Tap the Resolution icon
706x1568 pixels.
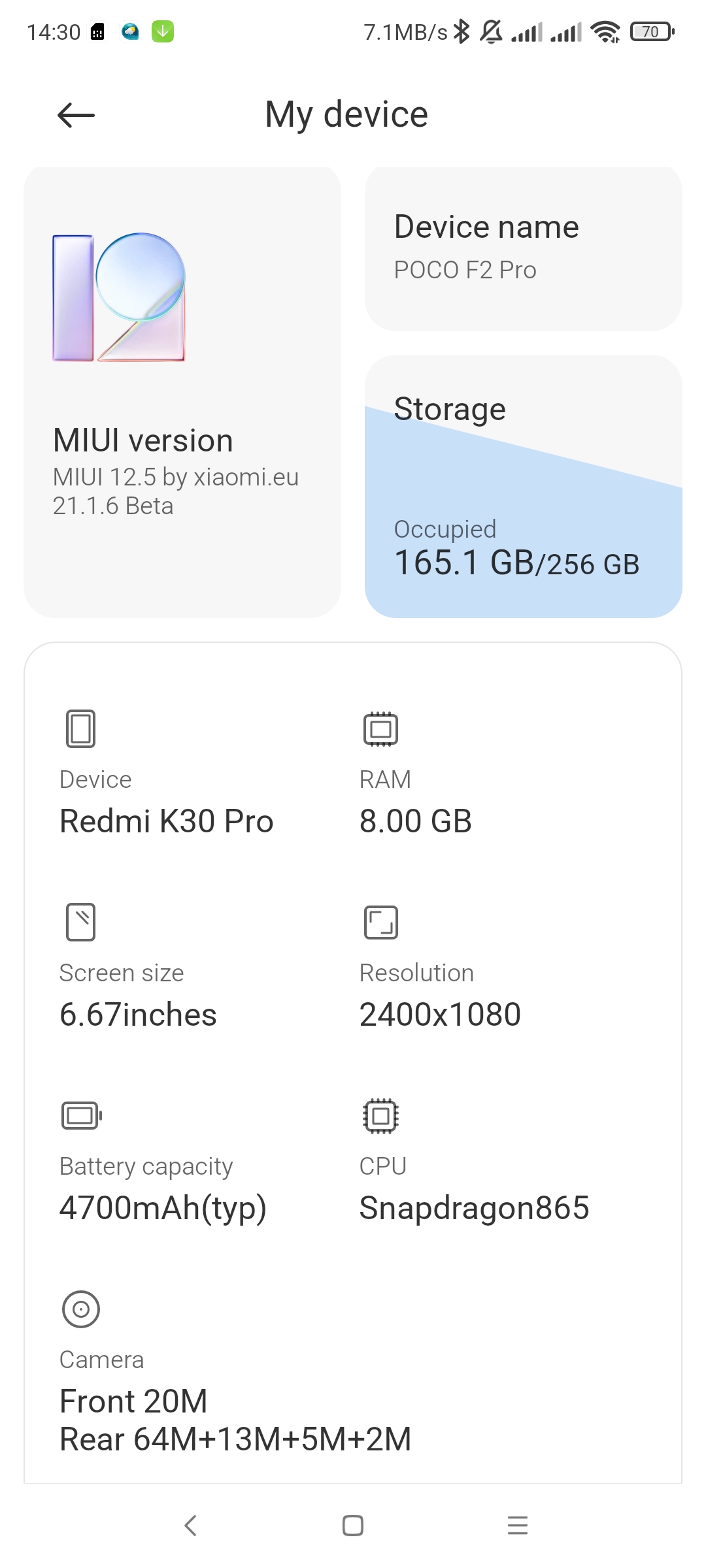pyautogui.click(x=380, y=922)
